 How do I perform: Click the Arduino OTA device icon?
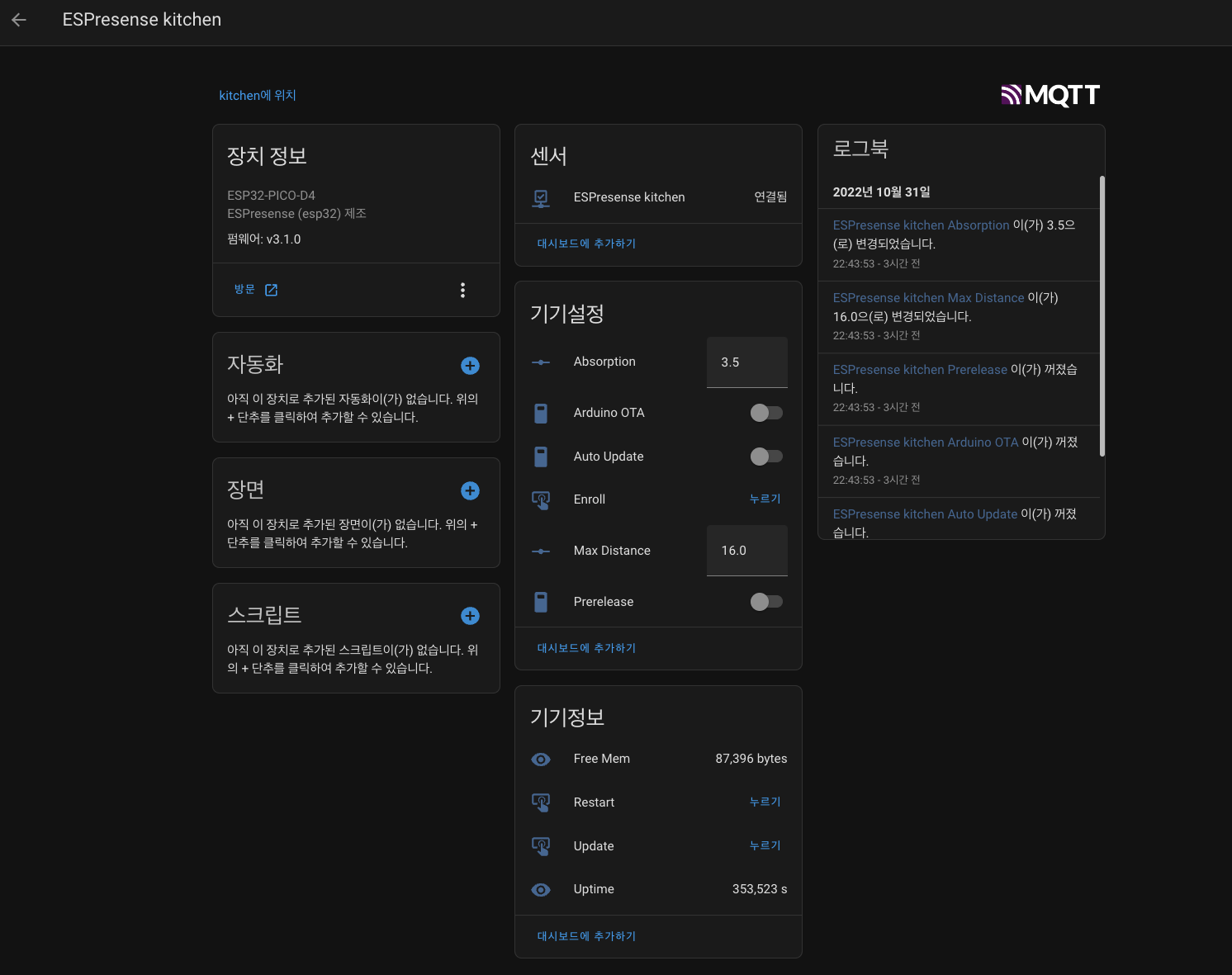pyautogui.click(x=541, y=413)
